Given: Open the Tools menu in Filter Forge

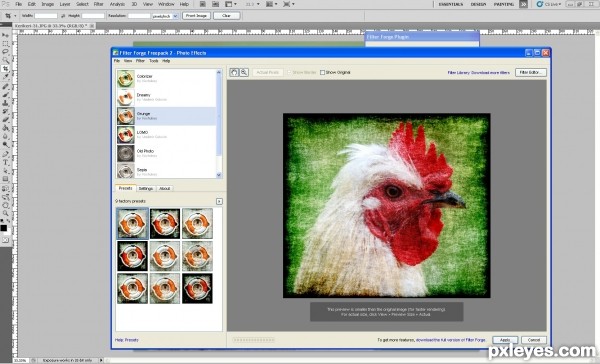Looking at the screenshot, I should [x=153, y=61].
